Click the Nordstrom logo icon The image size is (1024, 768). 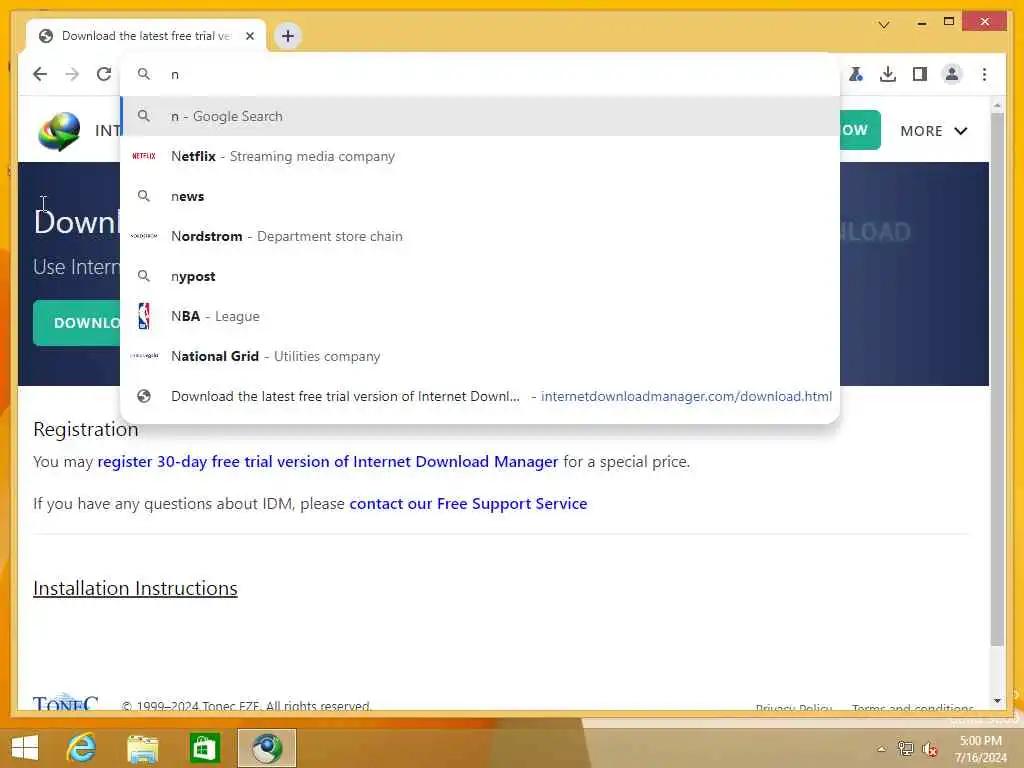point(144,236)
